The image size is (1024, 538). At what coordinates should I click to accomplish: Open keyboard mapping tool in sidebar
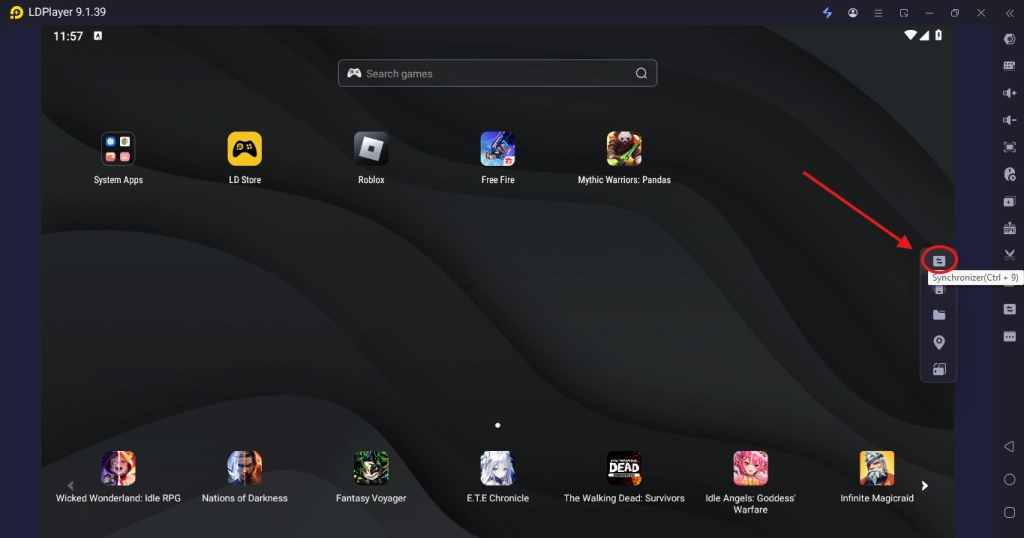click(1009, 66)
